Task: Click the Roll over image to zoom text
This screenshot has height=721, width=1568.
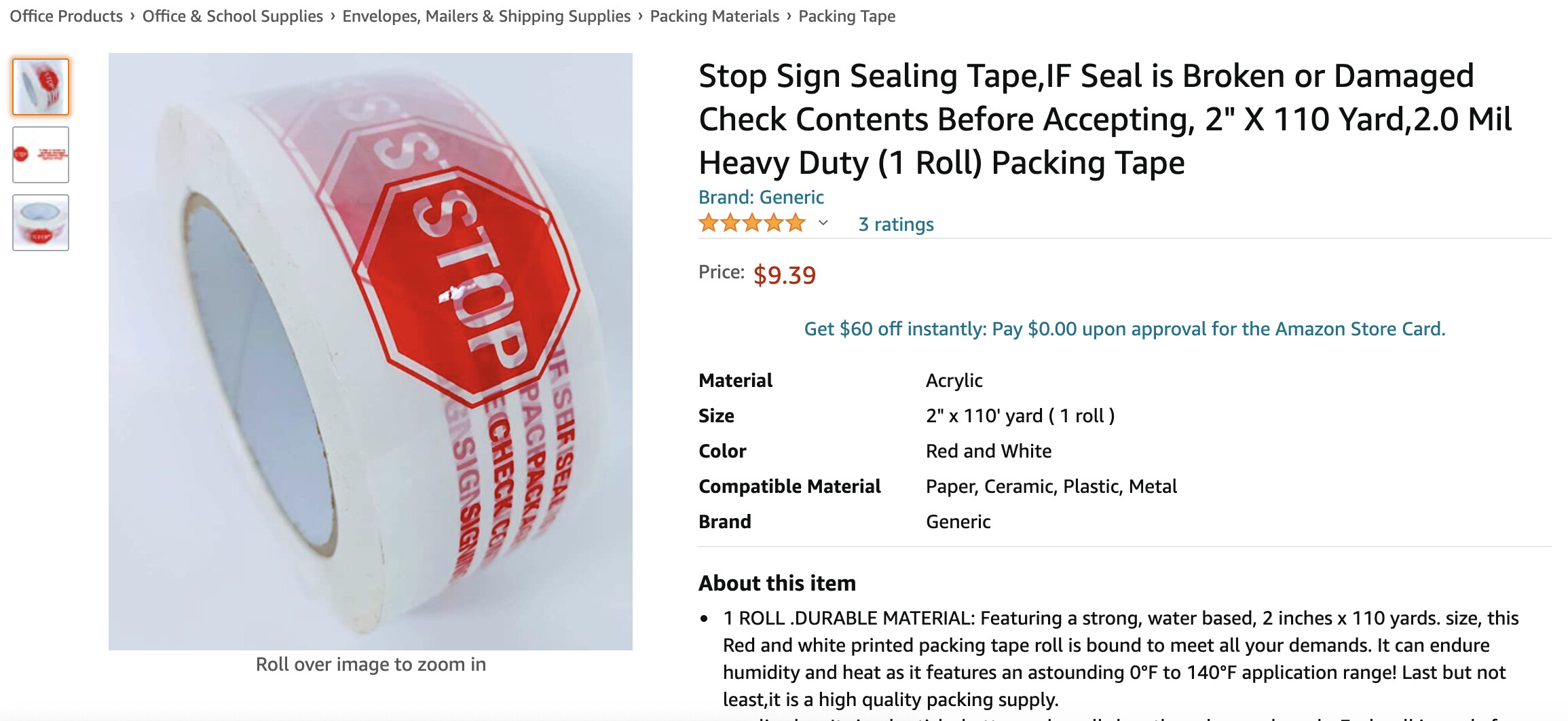Action: (371, 664)
